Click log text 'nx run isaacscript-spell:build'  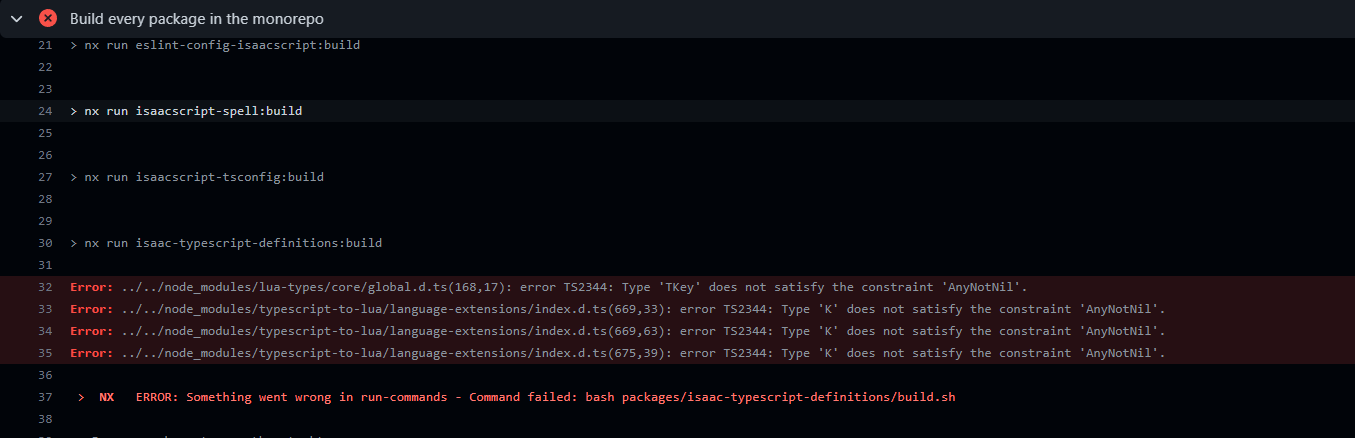point(193,111)
